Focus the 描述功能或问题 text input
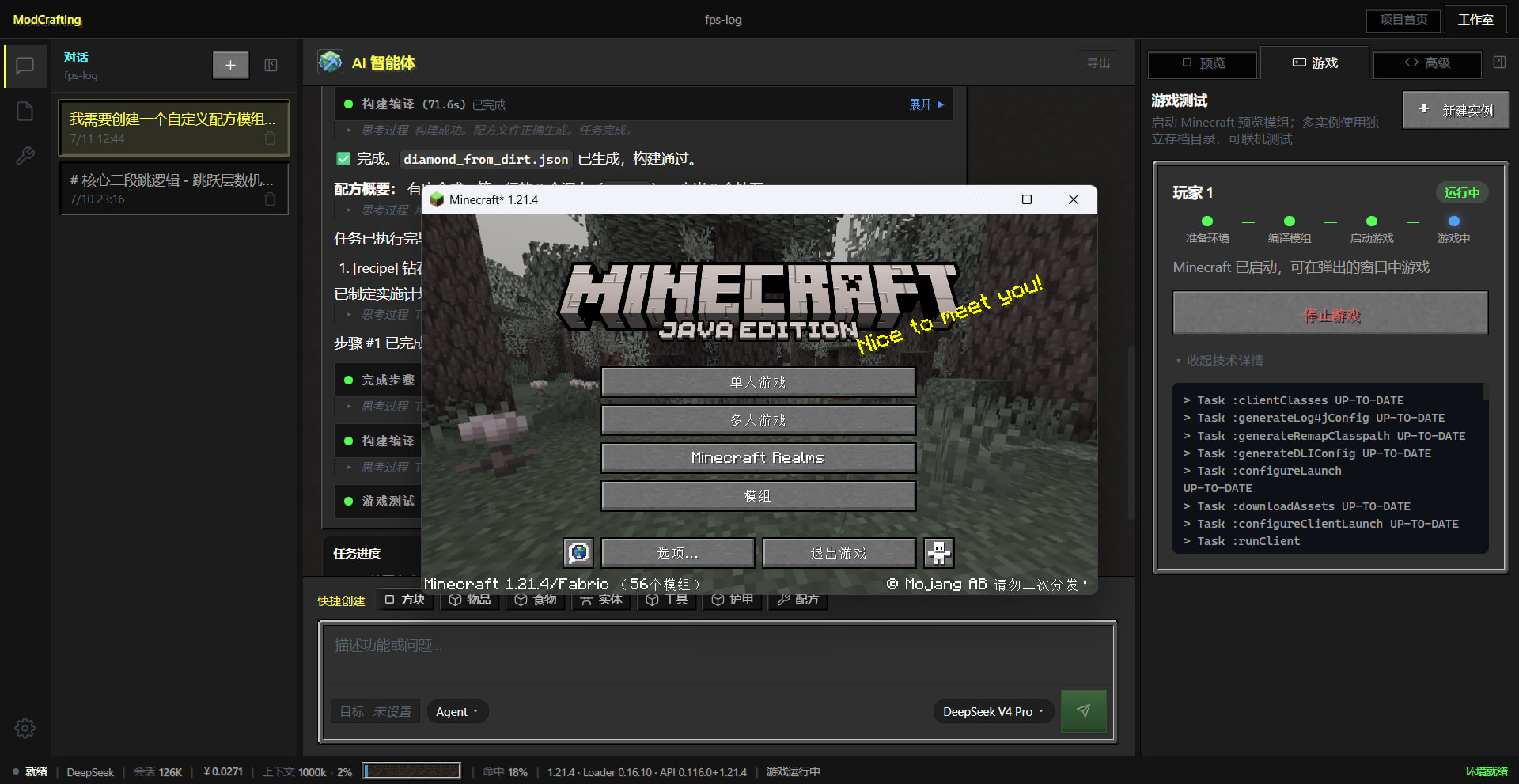The height and width of the screenshot is (784, 1519). (x=718, y=653)
